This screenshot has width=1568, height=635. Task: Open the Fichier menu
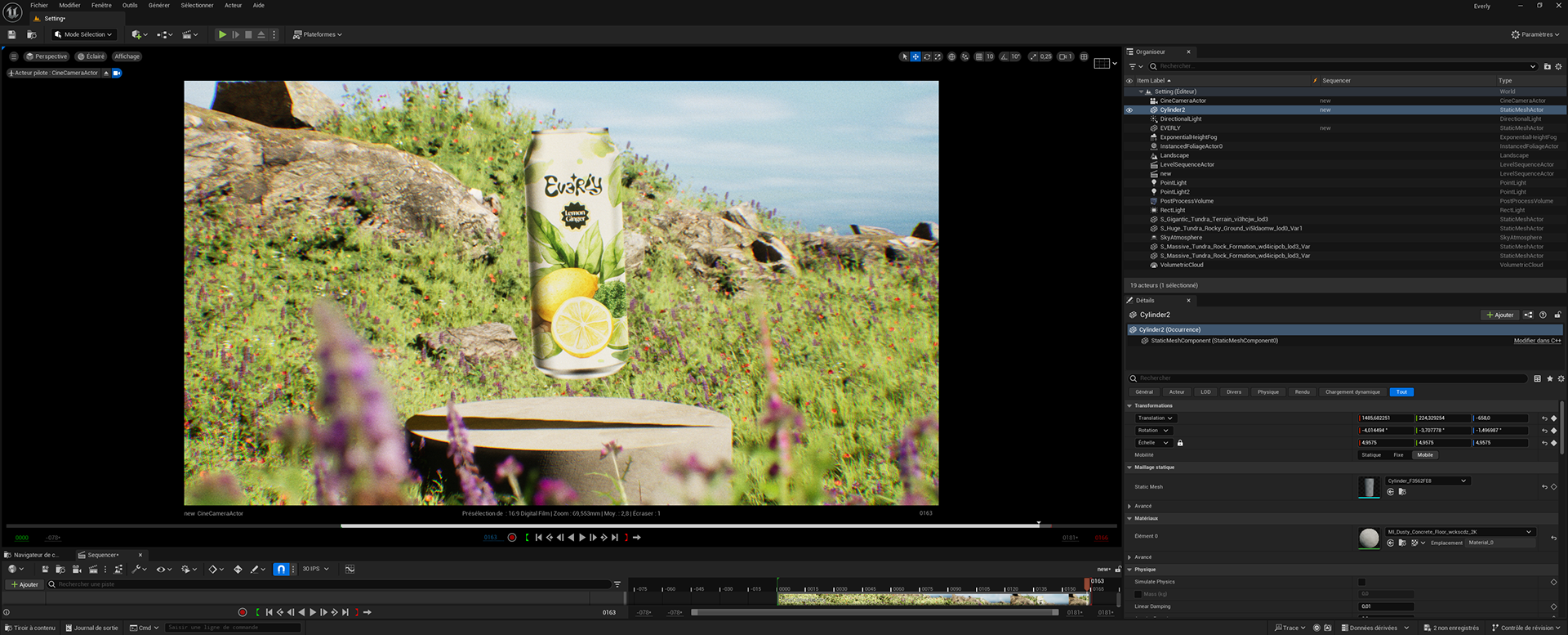click(x=39, y=5)
